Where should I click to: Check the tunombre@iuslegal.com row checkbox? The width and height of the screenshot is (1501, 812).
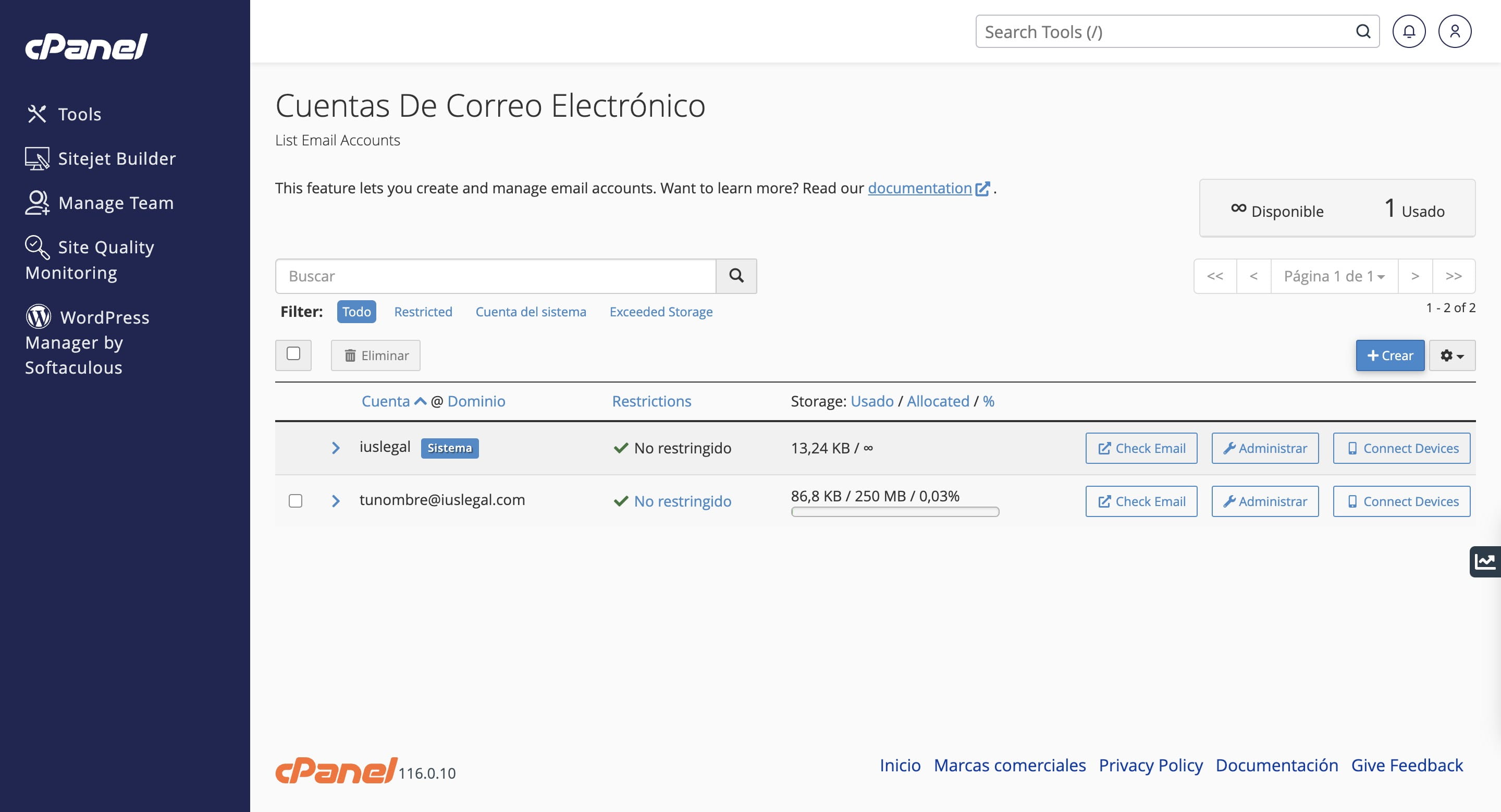296,501
